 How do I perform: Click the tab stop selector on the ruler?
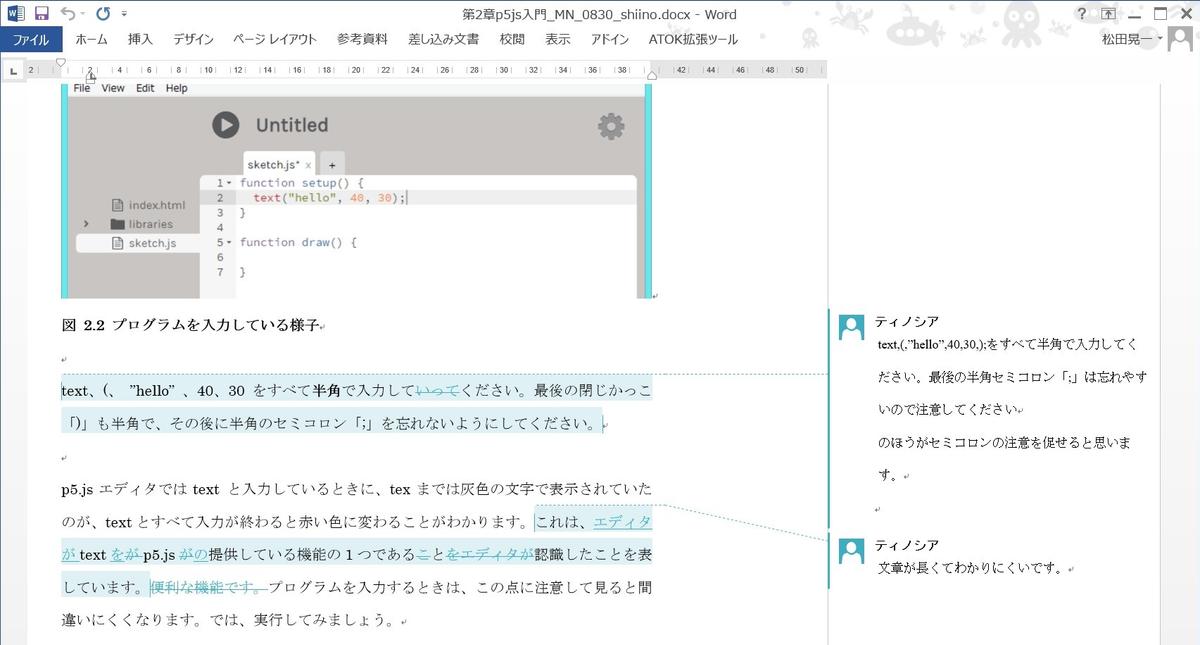pyautogui.click(x=14, y=70)
